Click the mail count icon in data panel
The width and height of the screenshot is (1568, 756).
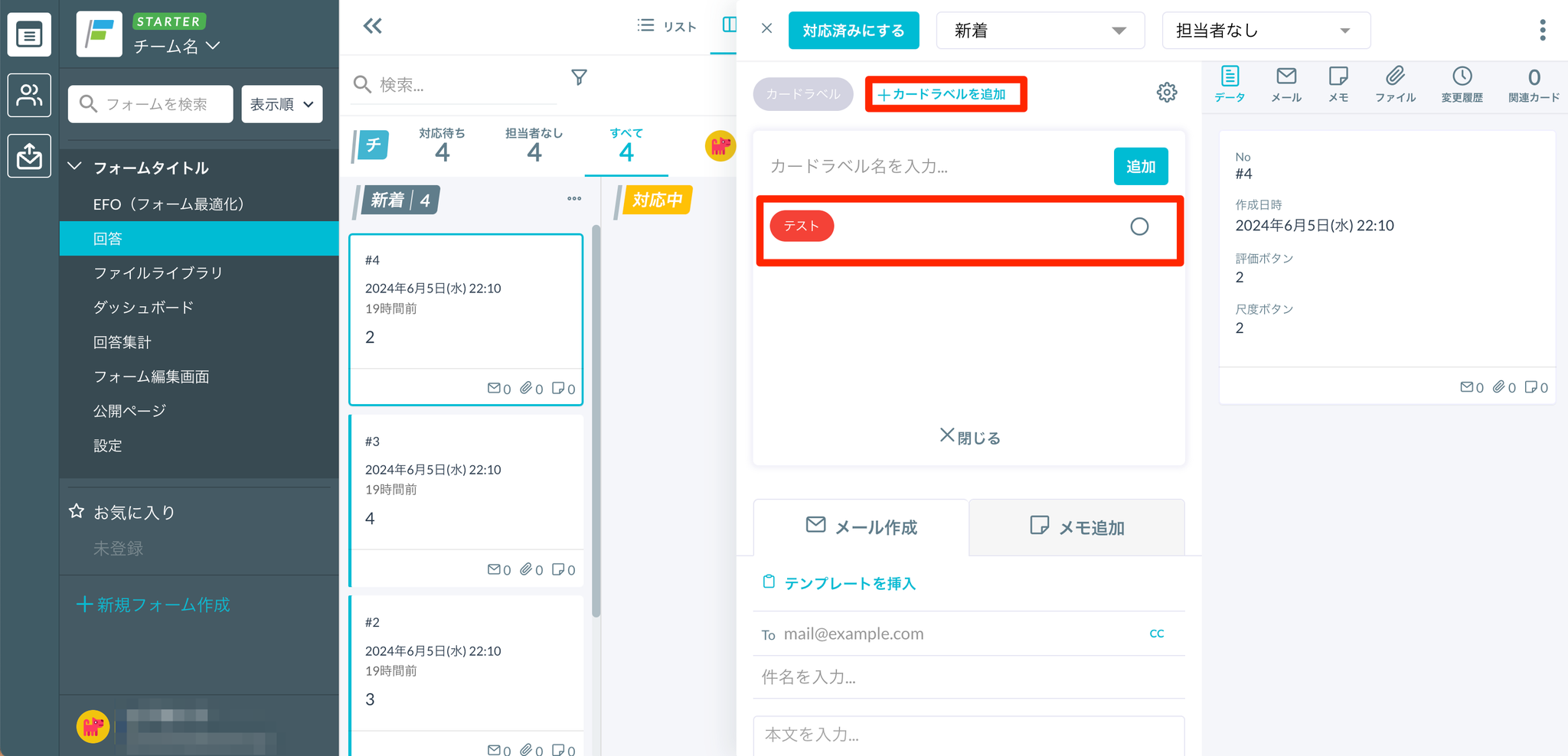1466,386
